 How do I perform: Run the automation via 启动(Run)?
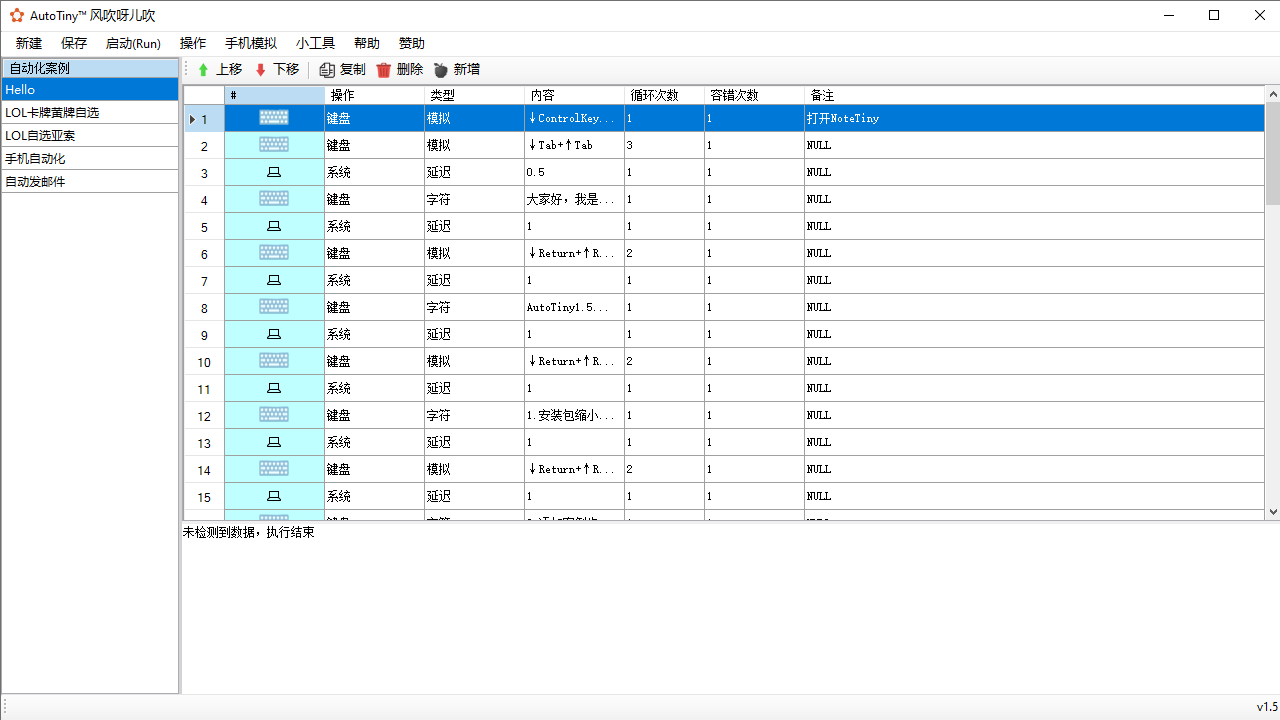pyautogui.click(x=132, y=43)
